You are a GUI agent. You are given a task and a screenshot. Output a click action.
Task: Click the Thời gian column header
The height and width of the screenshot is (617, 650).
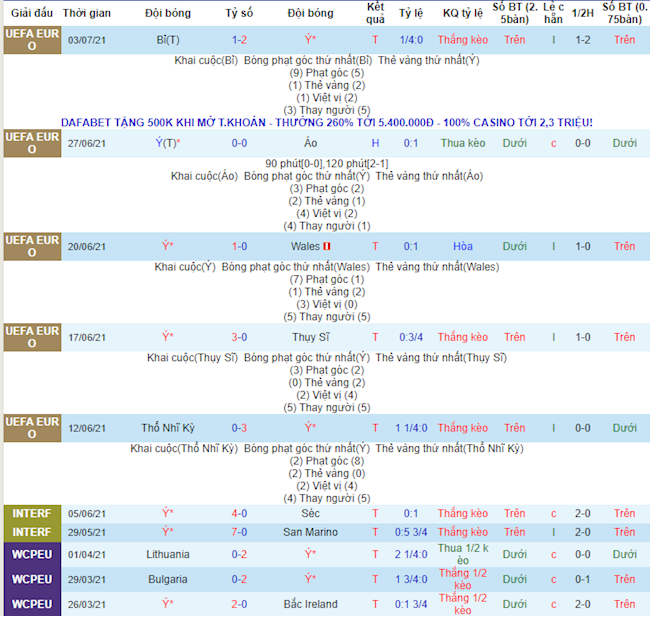(x=87, y=14)
